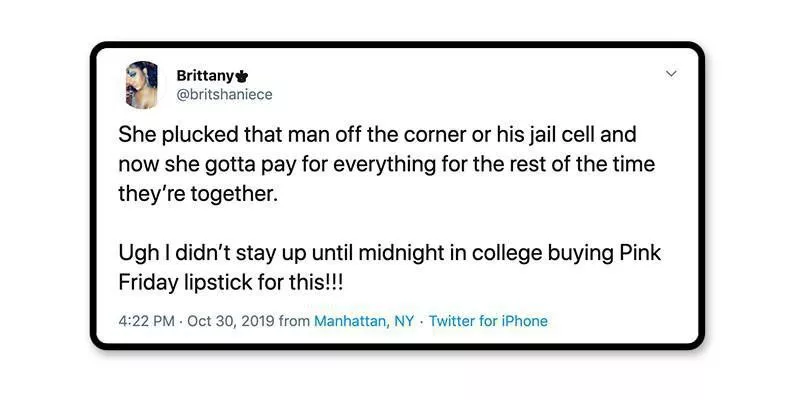Click the crown emoji beside Brittany
Viewport: 800px width, 400px height.
coord(242,75)
